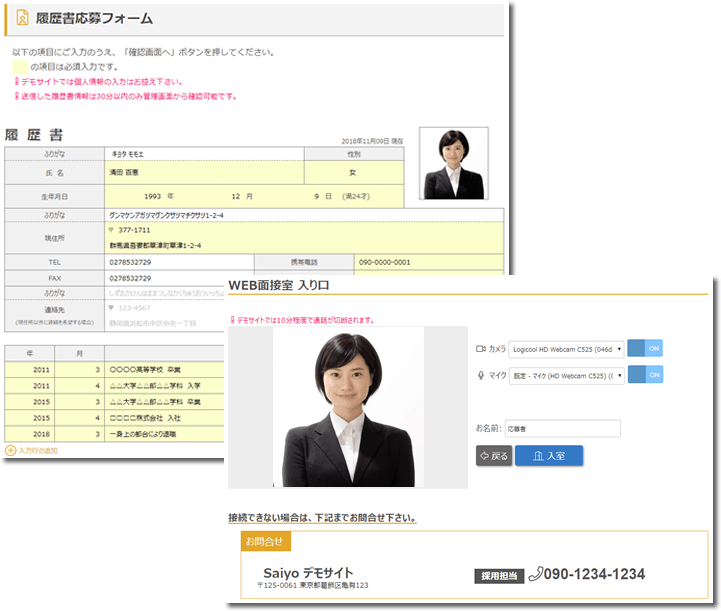Toggle the camera ON switch
This screenshot has height=611, width=721.
[x=645, y=349]
